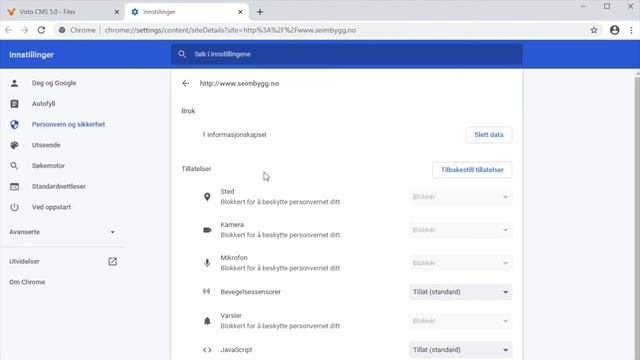Image resolution: width=640 pixels, height=360 pixels.
Task: Open Personvern og sikkerhet section
Action: tap(69, 124)
